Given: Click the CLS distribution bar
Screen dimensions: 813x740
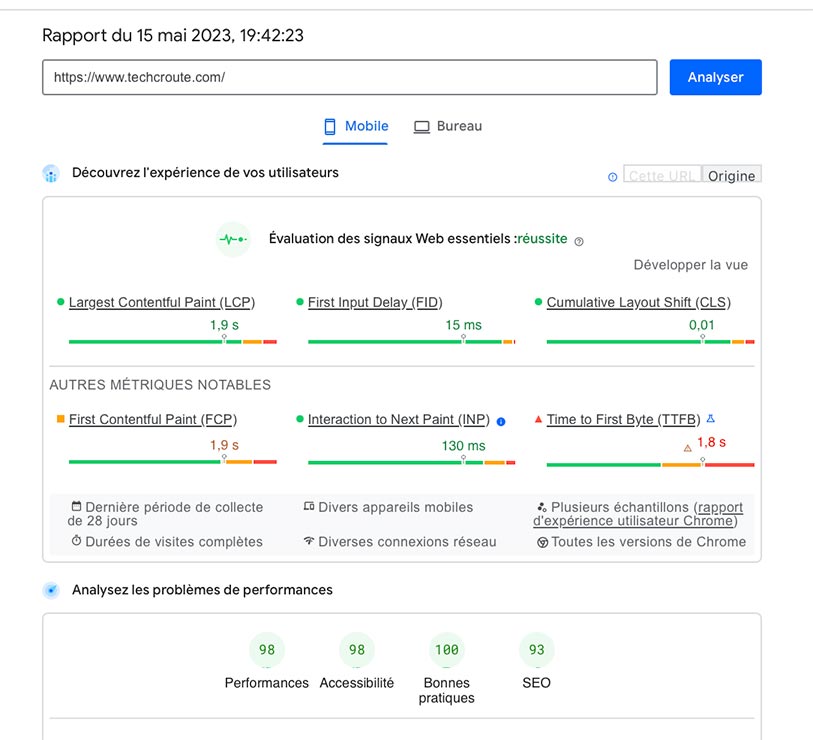Looking at the screenshot, I should pyautogui.click(x=650, y=342).
